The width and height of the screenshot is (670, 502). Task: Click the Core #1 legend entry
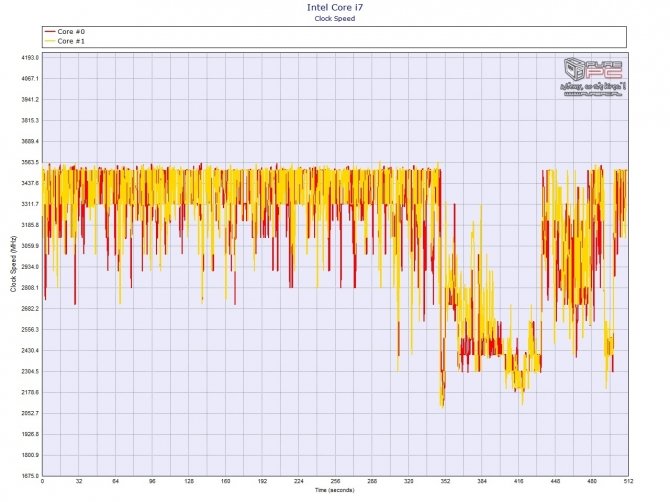[x=65, y=41]
